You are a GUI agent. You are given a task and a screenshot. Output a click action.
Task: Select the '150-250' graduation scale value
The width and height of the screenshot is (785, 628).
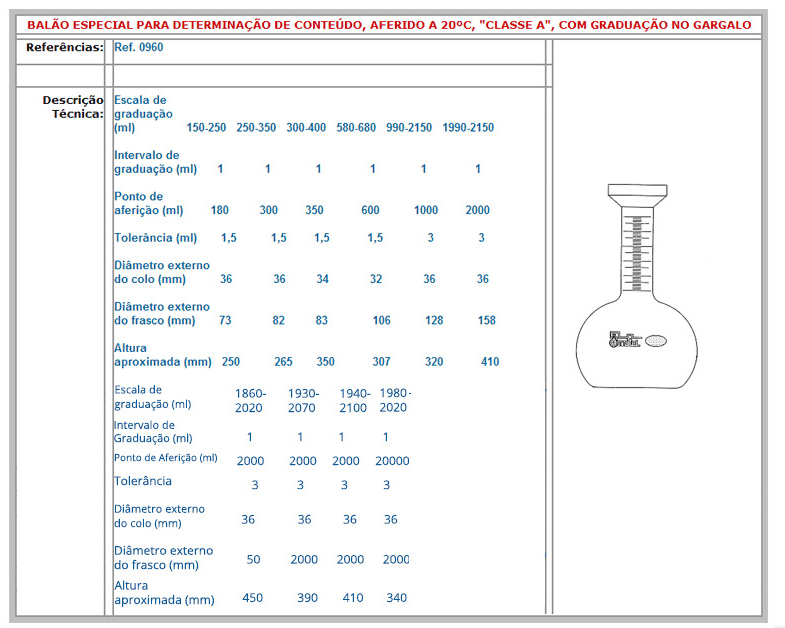[x=206, y=128]
